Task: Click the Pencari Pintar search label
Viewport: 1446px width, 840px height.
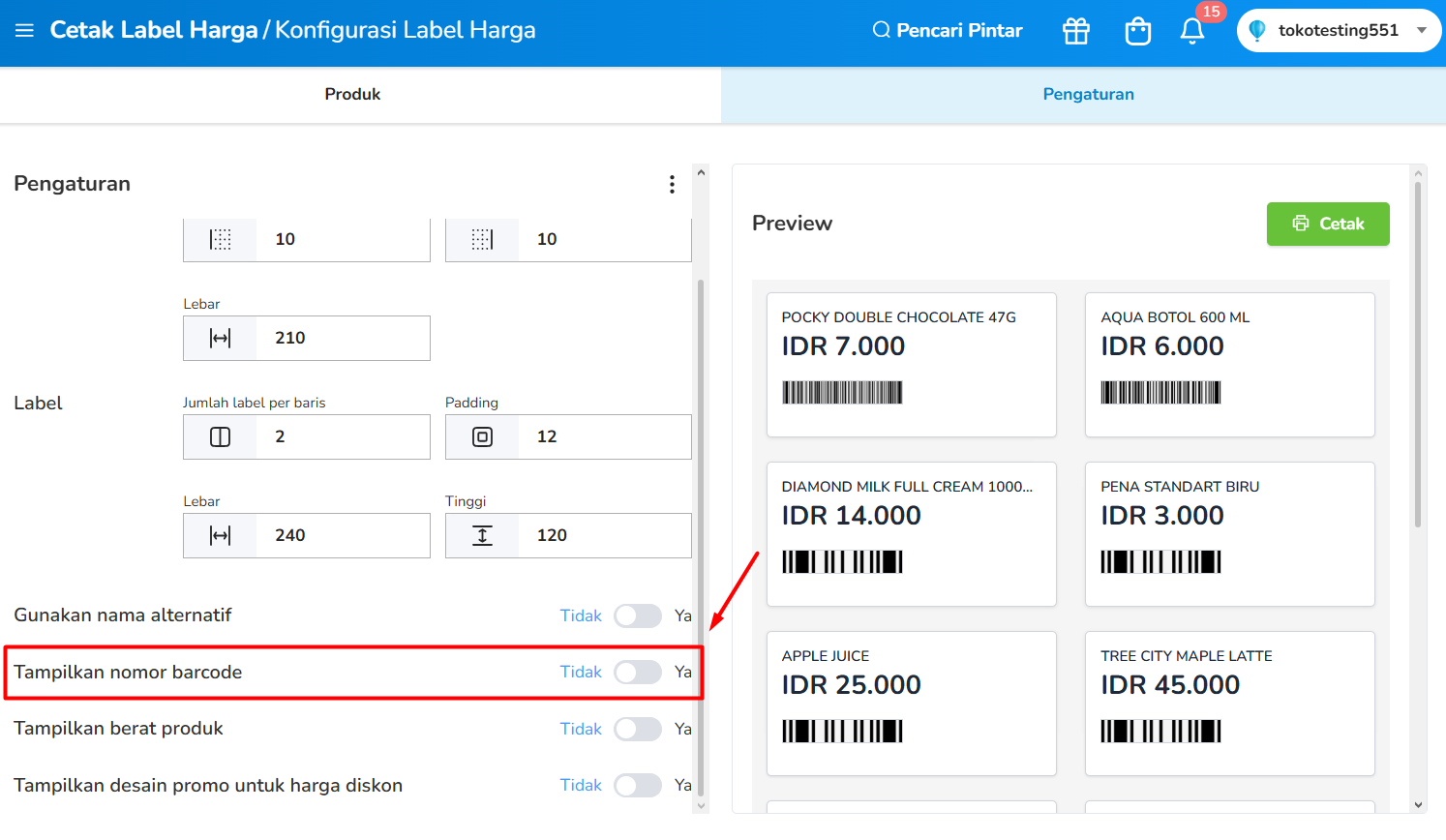Action: [959, 30]
